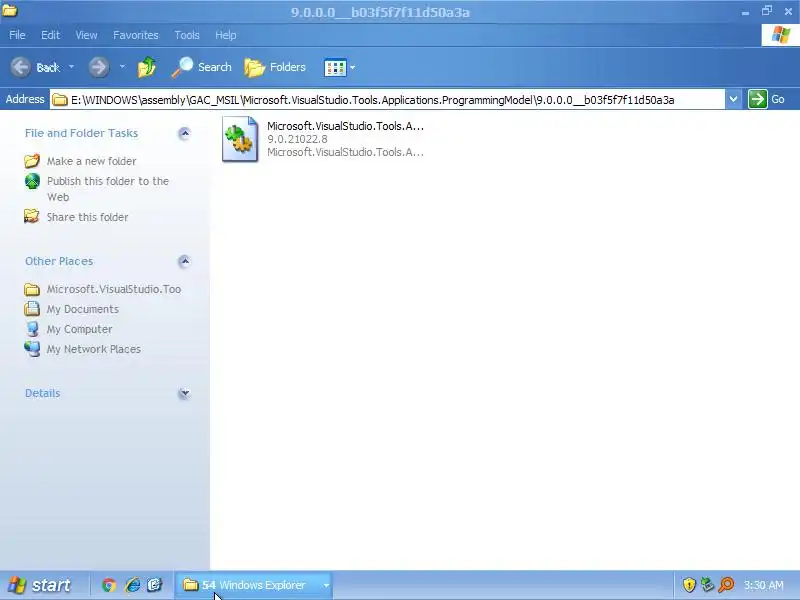This screenshot has width=800, height=600.
Task: Collapse the Other Places section
Action: click(184, 262)
